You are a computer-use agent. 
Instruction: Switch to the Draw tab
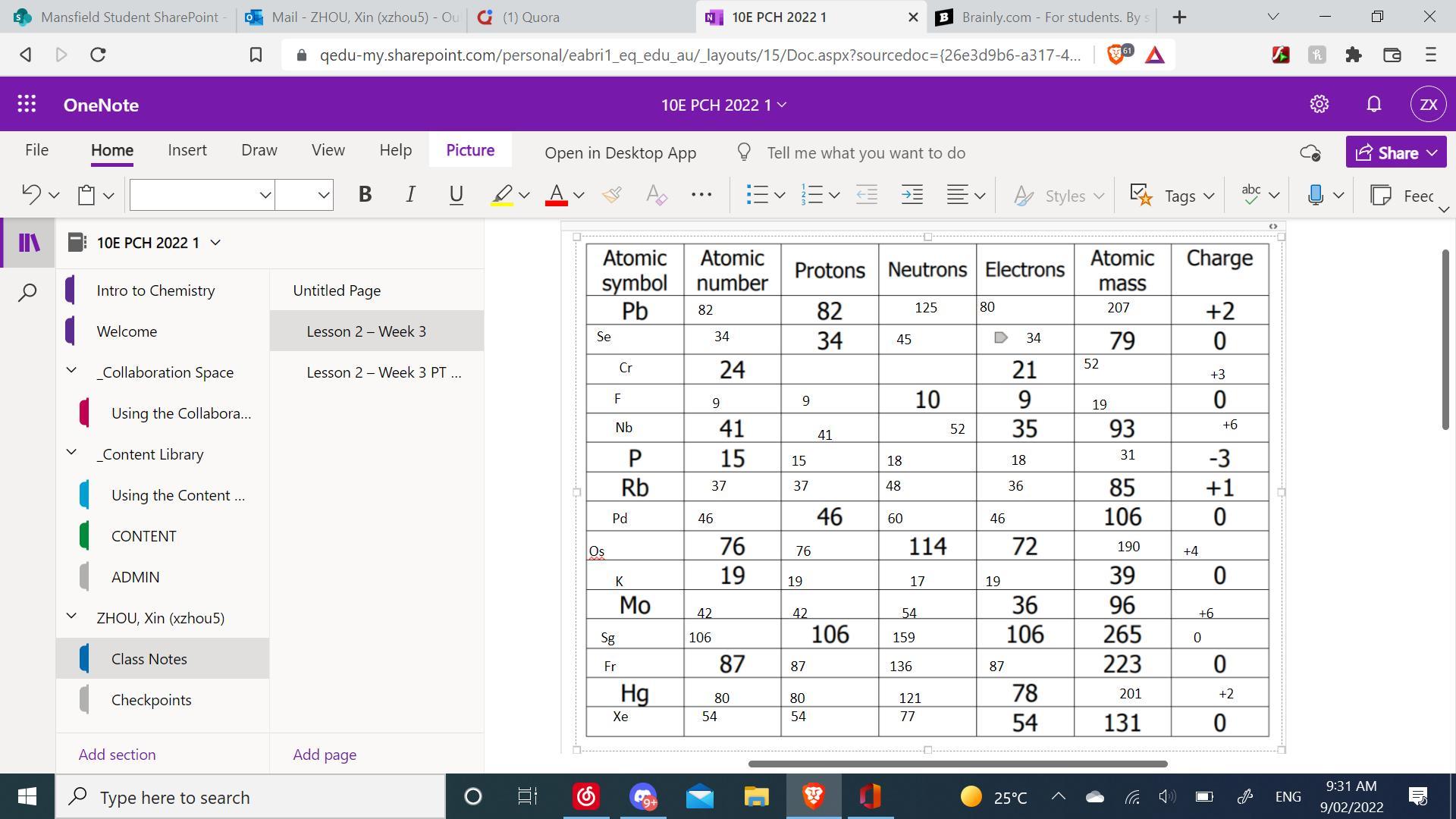(259, 150)
